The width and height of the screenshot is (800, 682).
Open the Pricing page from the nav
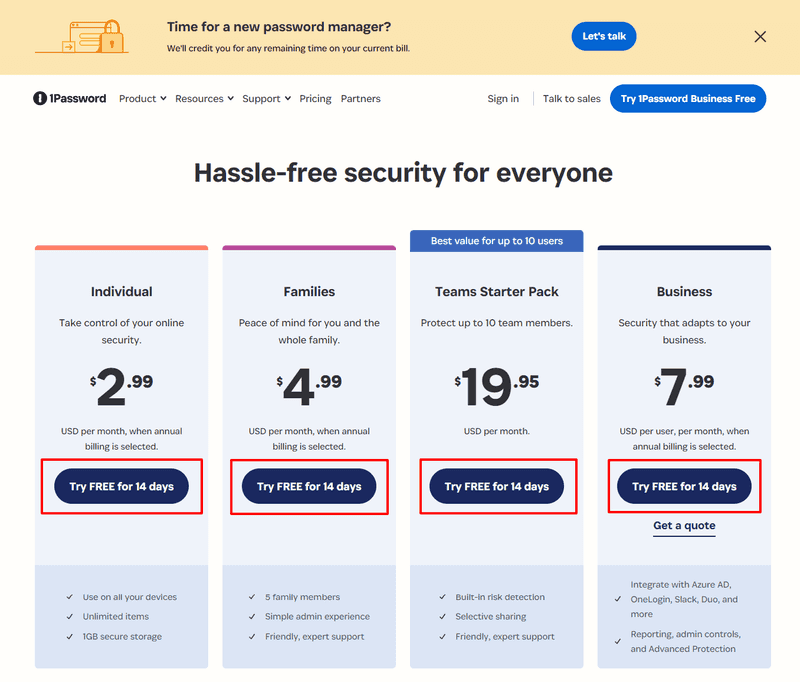(315, 98)
